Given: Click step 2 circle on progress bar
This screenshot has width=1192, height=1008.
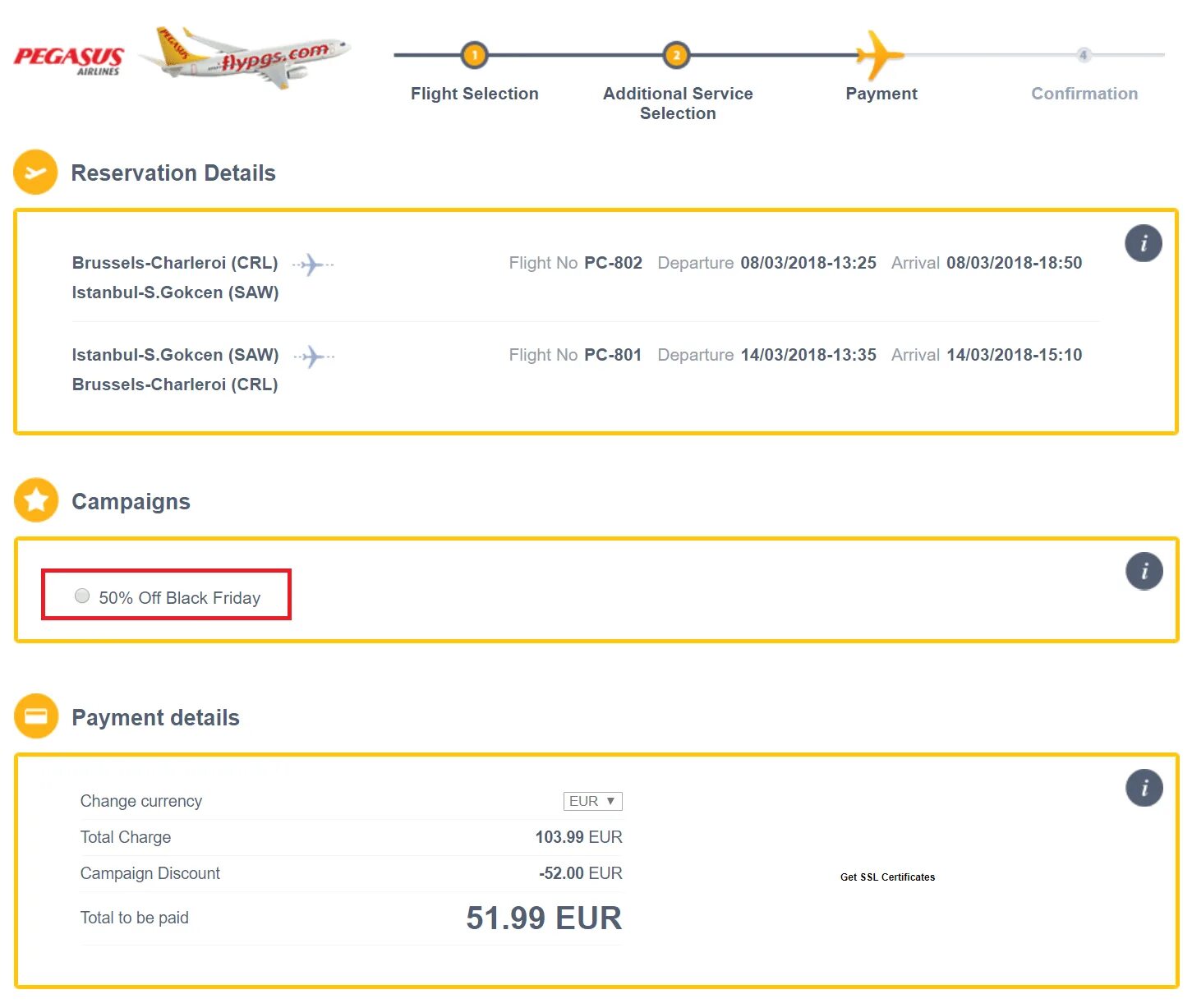Looking at the screenshot, I should pyautogui.click(x=676, y=55).
